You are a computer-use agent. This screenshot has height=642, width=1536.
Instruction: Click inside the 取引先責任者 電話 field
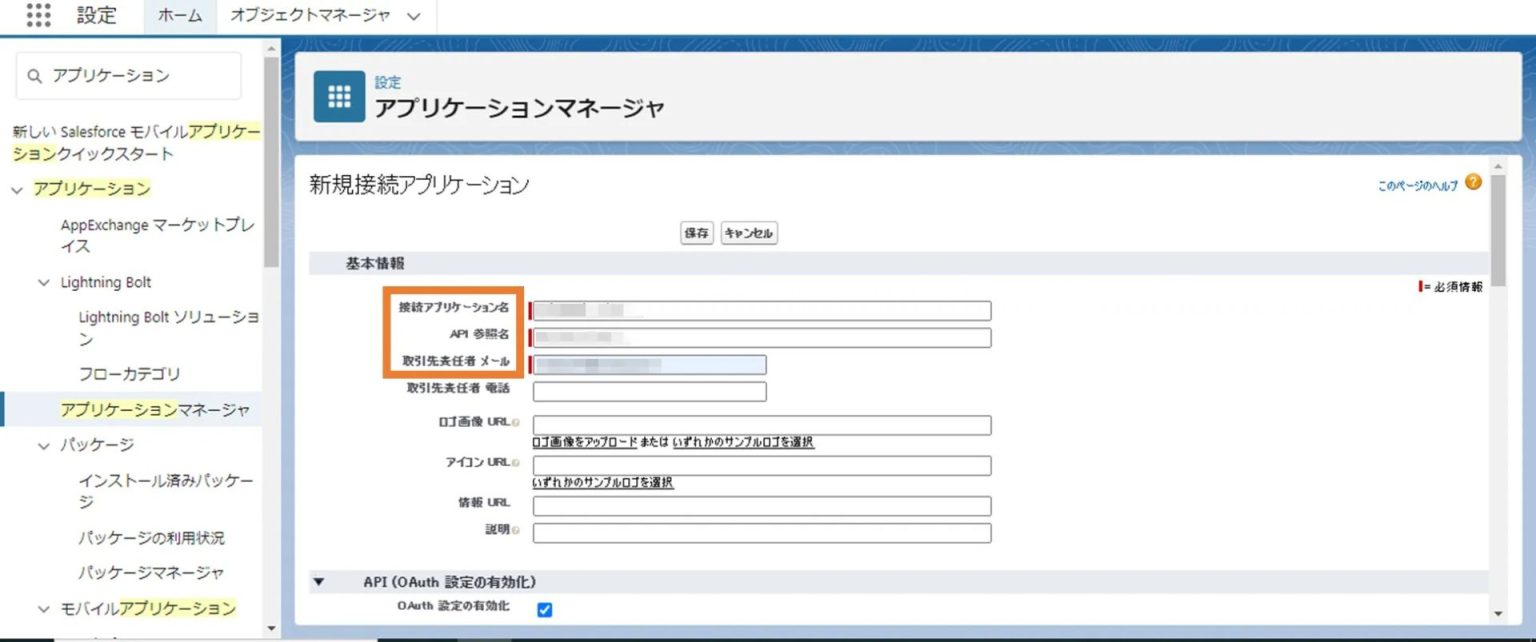click(650, 391)
